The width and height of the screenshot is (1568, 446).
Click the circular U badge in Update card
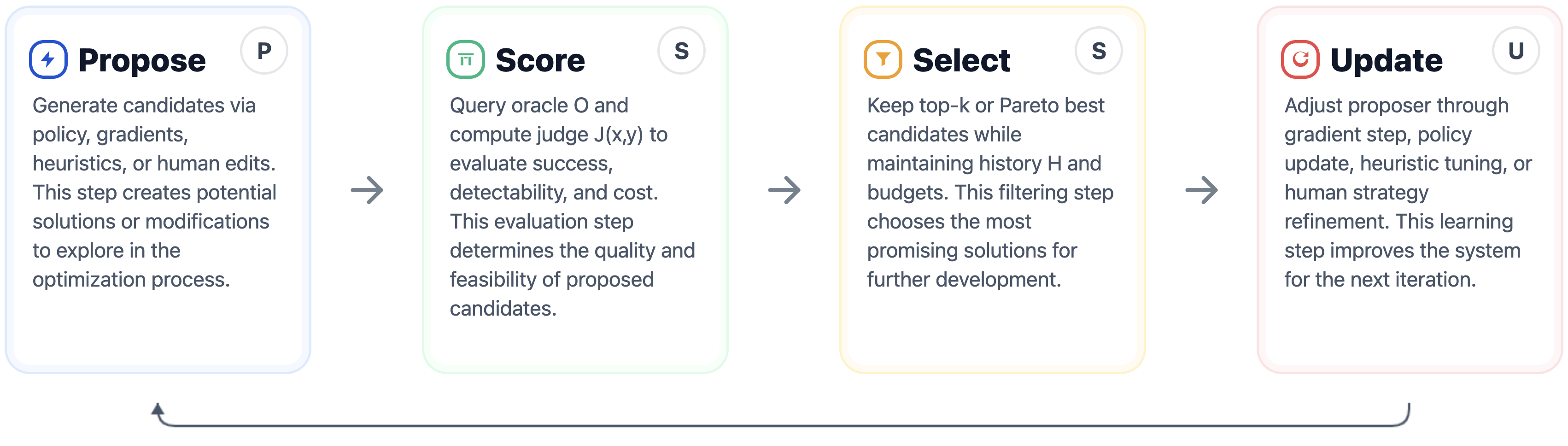(x=1516, y=51)
